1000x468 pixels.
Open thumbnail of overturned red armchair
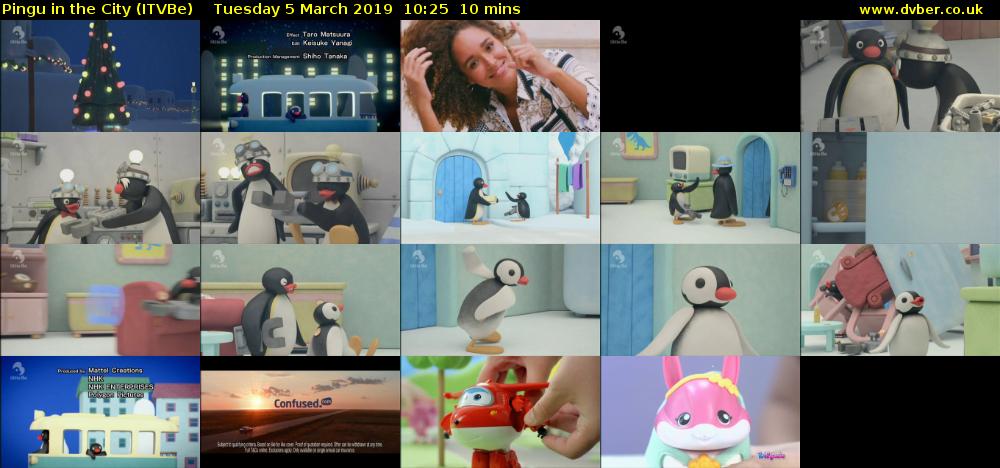pos(900,300)
